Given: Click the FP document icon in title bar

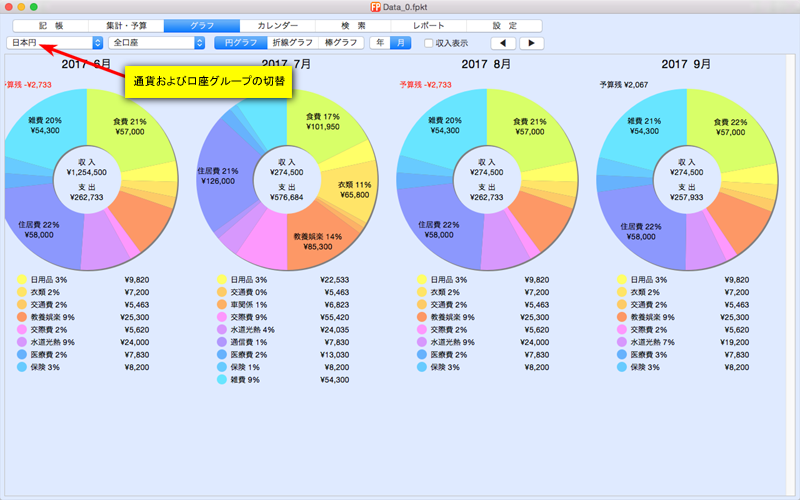Looking at the screenshot, I should pyautogui.click(x=376, y=7).
